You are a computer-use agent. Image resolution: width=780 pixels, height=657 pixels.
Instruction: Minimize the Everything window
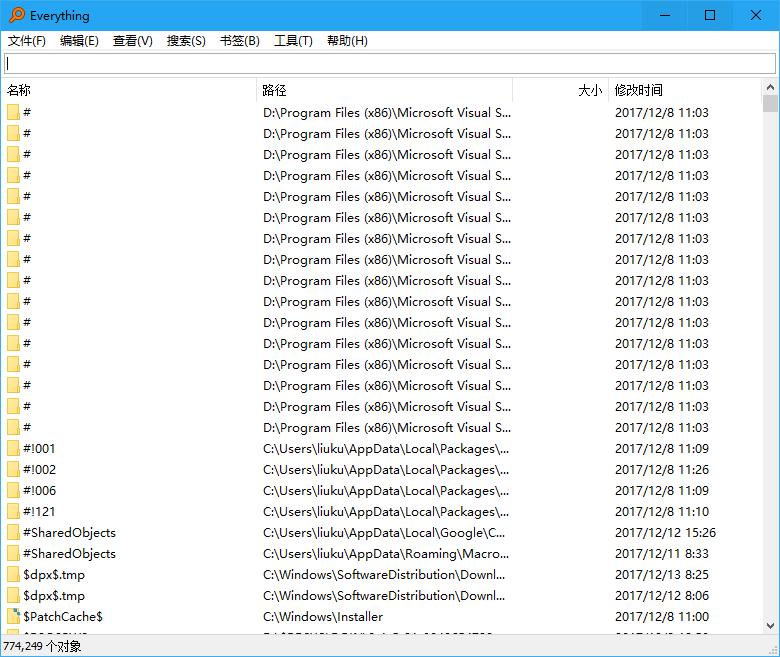(665, 15)
